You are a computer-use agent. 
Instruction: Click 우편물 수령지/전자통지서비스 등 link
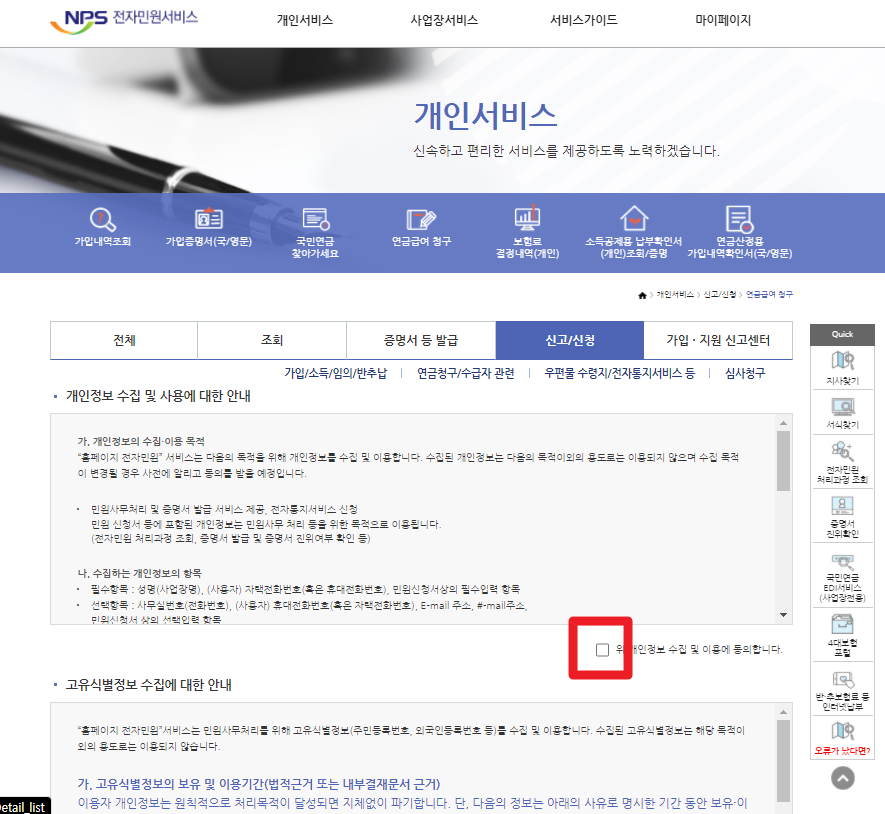[619, 373]
